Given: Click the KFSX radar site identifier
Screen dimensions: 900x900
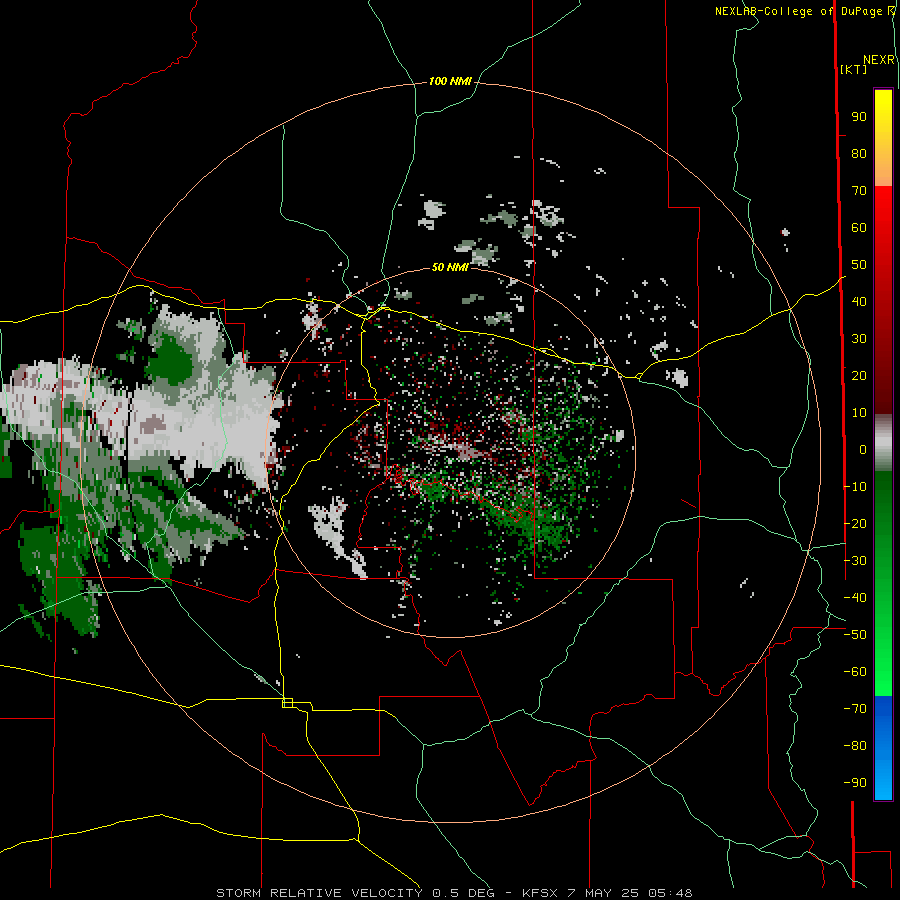Looking at the screenshot, I should [540, 893].
